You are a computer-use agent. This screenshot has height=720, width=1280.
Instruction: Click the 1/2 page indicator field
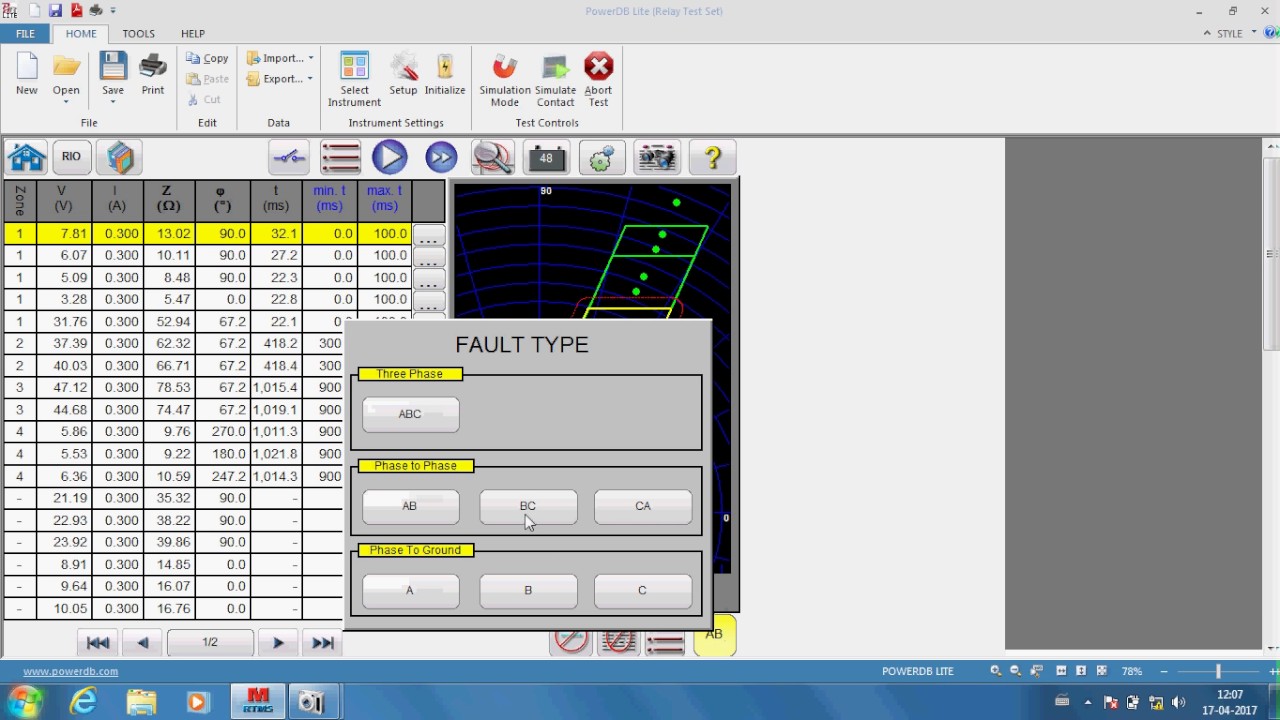click(x=210, y=643)
